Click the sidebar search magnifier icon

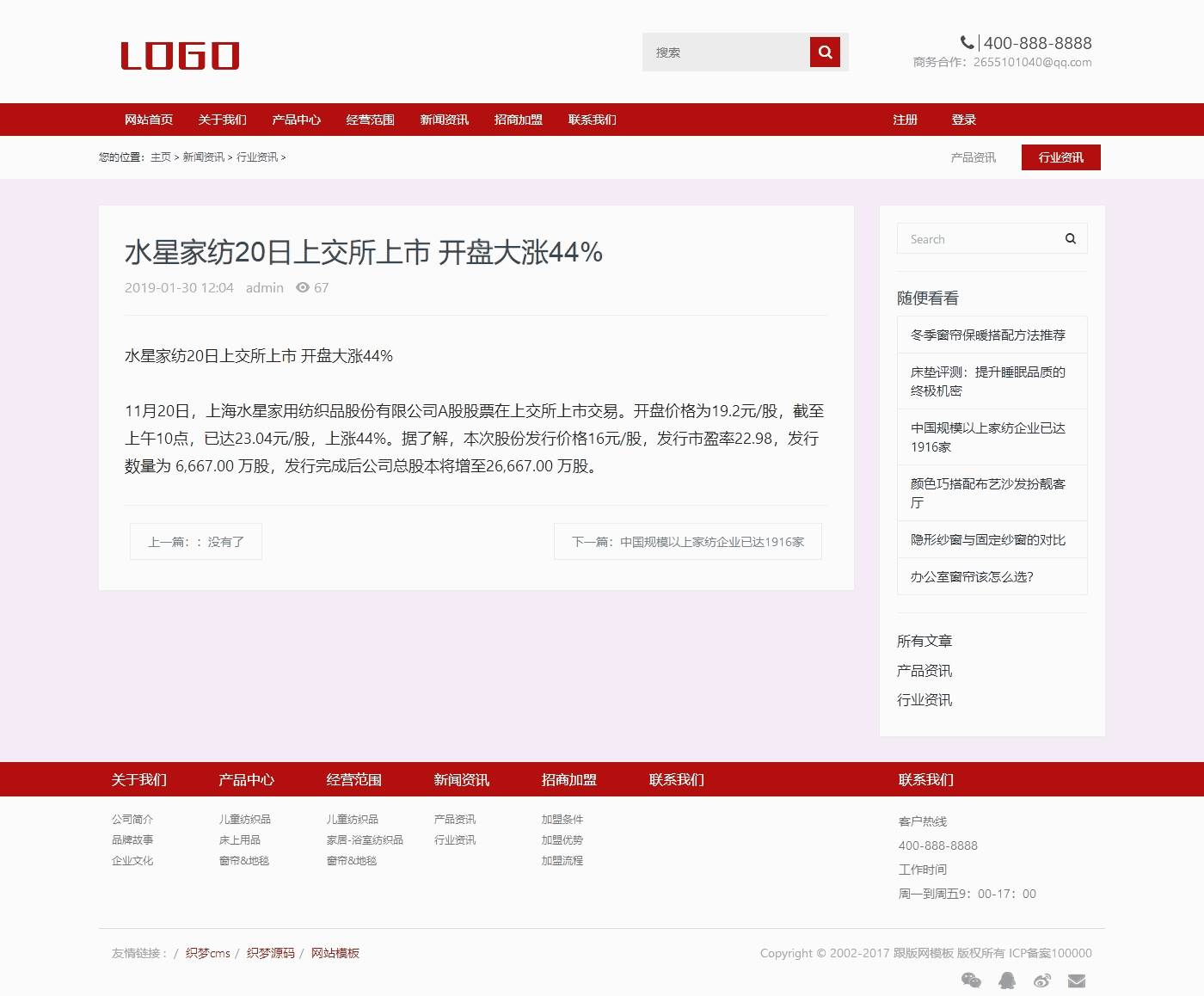tap(1071, 239)
